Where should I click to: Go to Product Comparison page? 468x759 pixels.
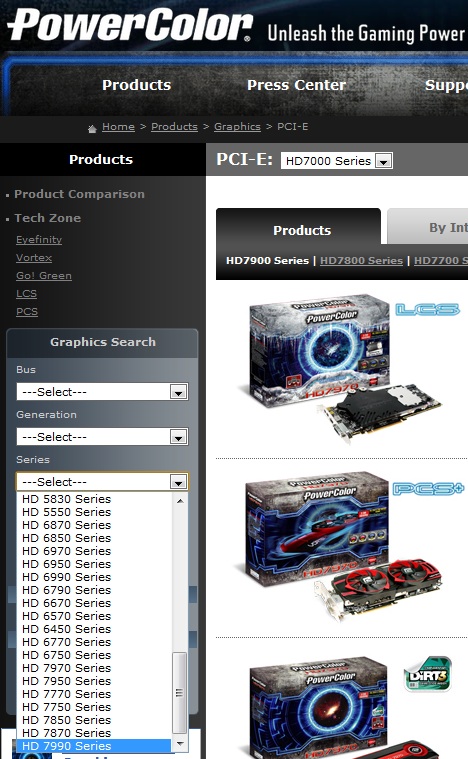pos(79,194)
